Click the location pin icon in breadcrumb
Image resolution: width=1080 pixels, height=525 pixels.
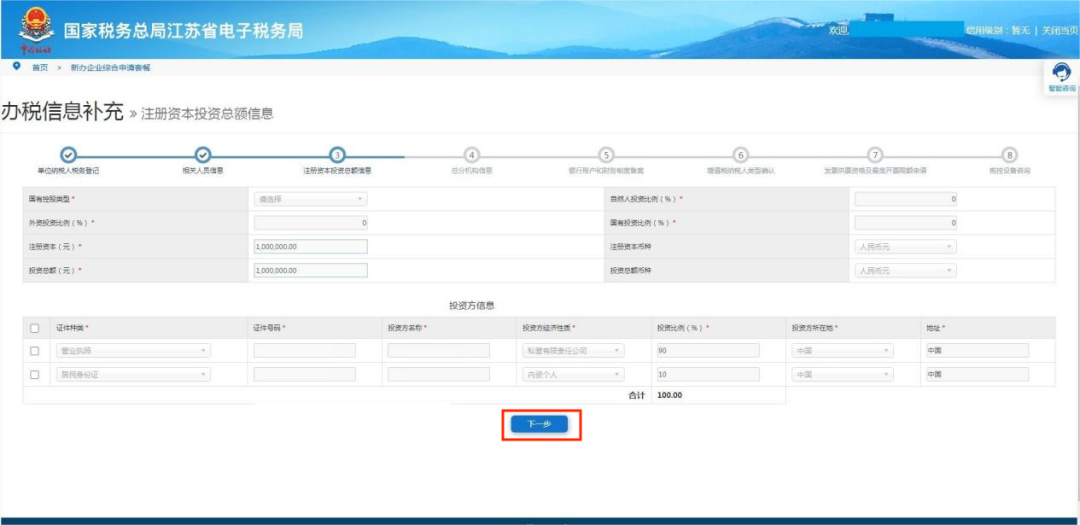pos(16,66)
